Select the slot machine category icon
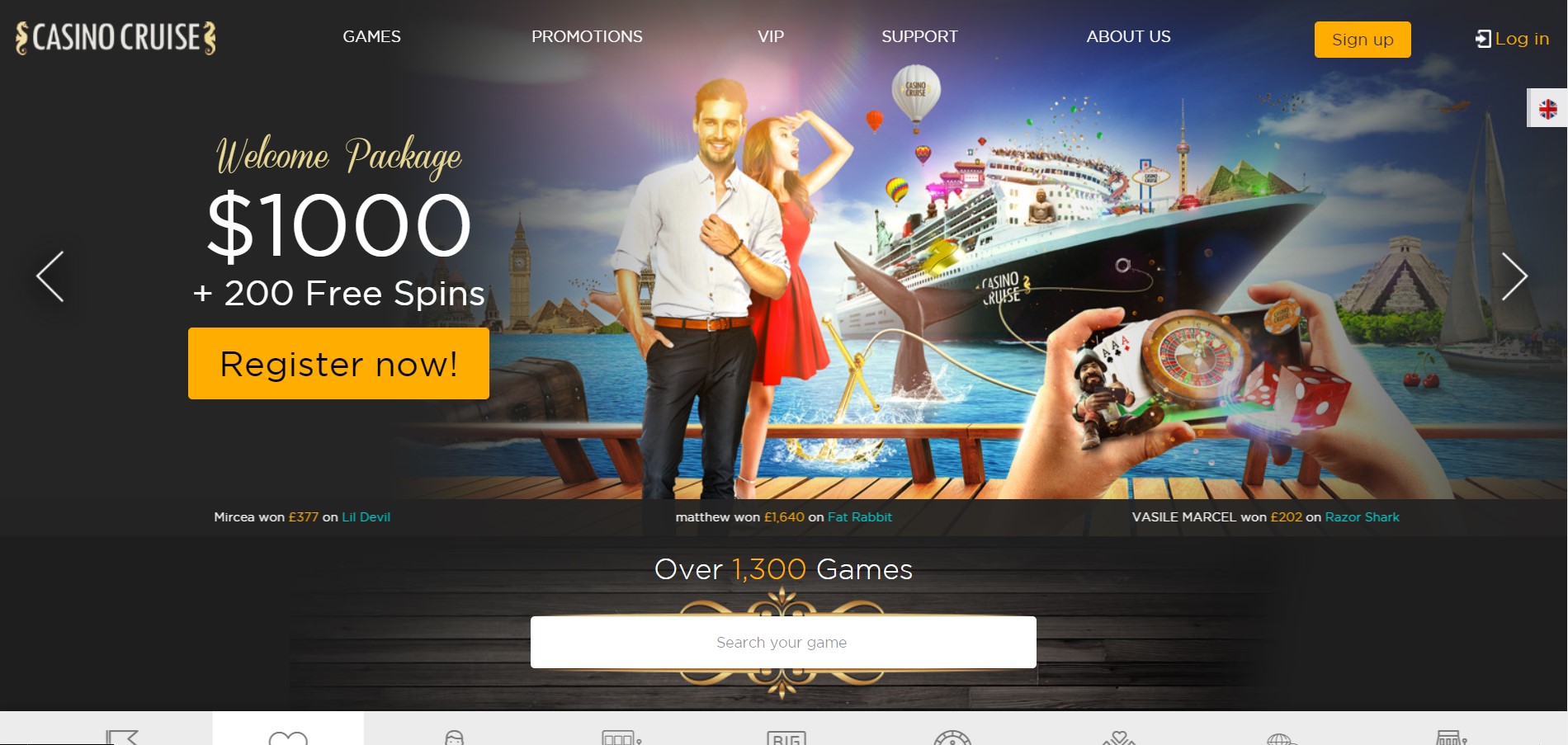 (621, 737)
